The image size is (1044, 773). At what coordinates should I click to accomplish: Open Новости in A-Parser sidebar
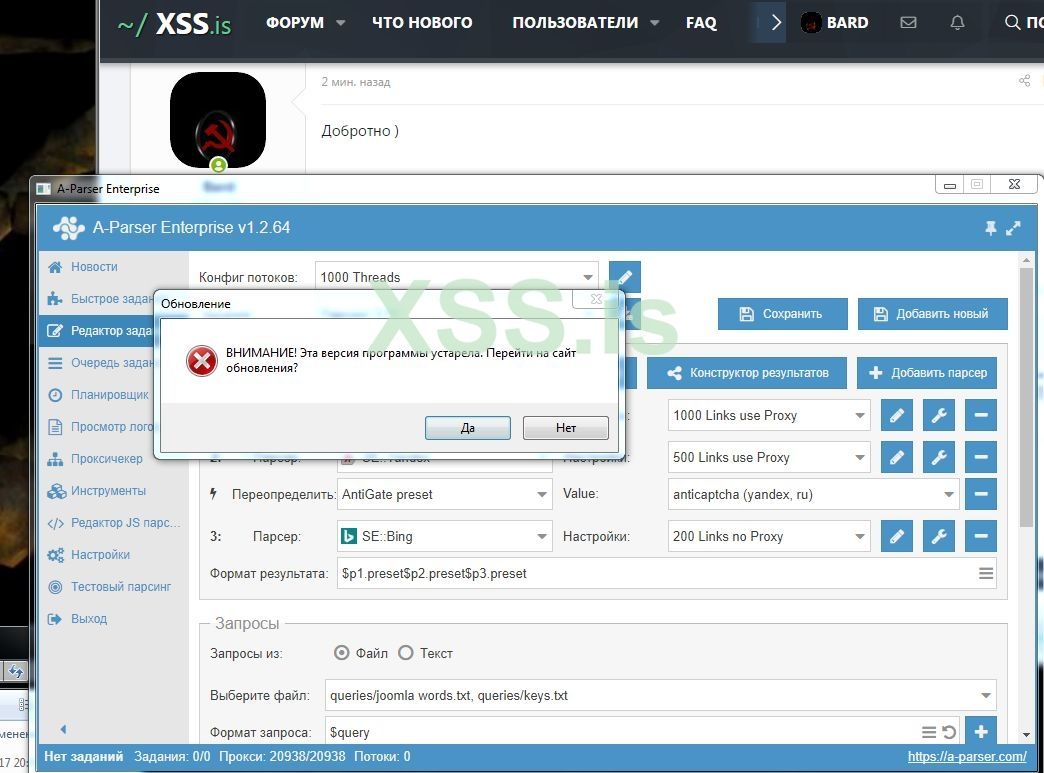coord(94,267)
